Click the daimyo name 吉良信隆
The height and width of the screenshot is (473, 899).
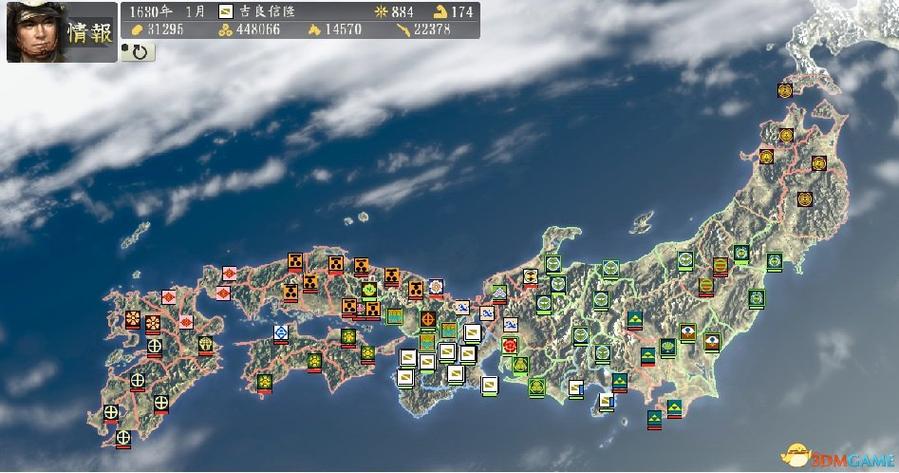click(267, 11)
